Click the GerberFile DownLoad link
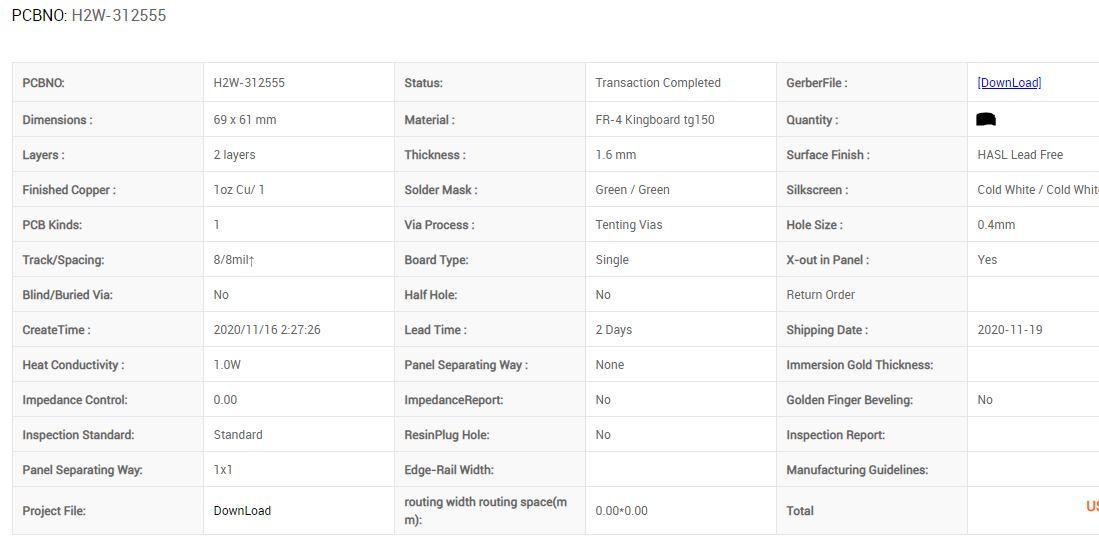This screenshot has width=1099, height=540. coord(1009,83)
